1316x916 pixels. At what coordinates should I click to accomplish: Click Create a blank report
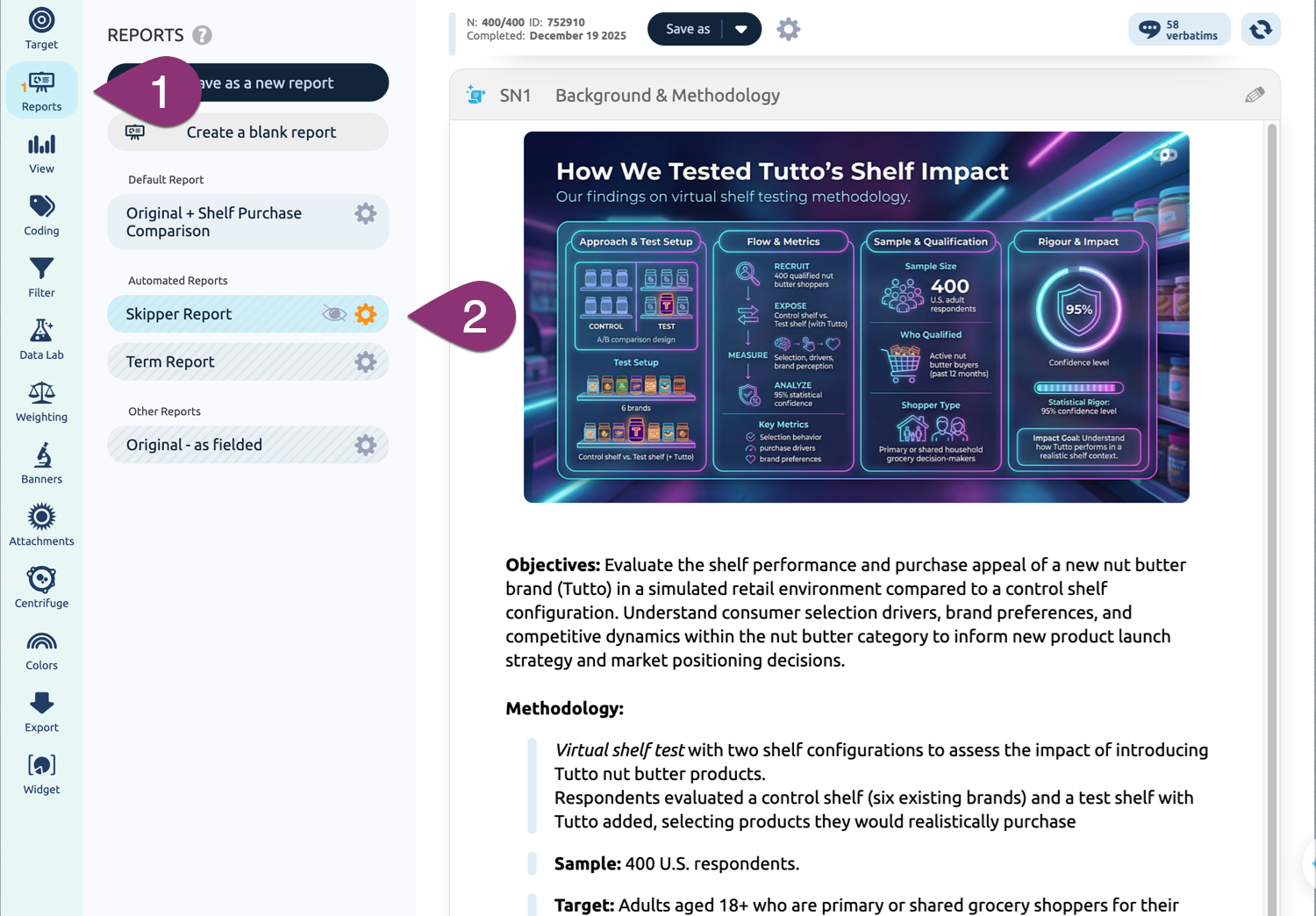tap(248, 132)
